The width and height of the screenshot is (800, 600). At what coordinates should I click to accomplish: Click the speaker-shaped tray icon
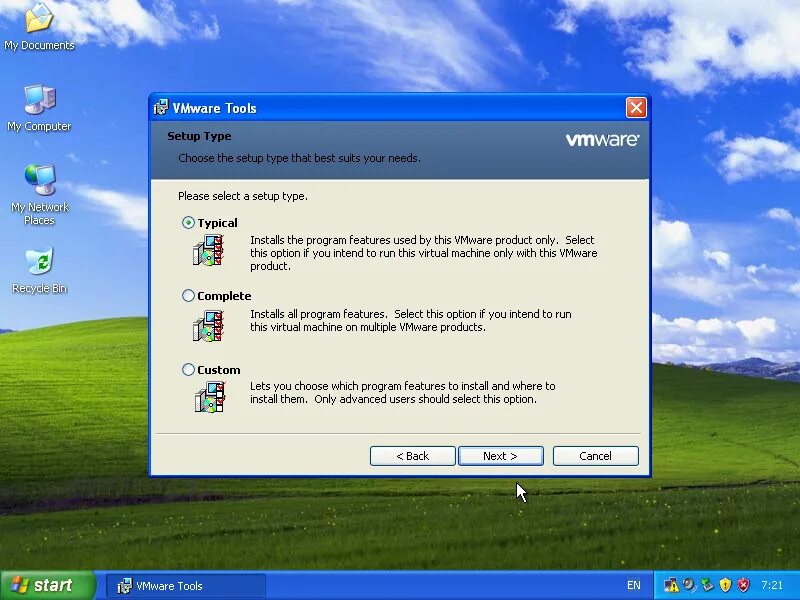tap(689, 585)
